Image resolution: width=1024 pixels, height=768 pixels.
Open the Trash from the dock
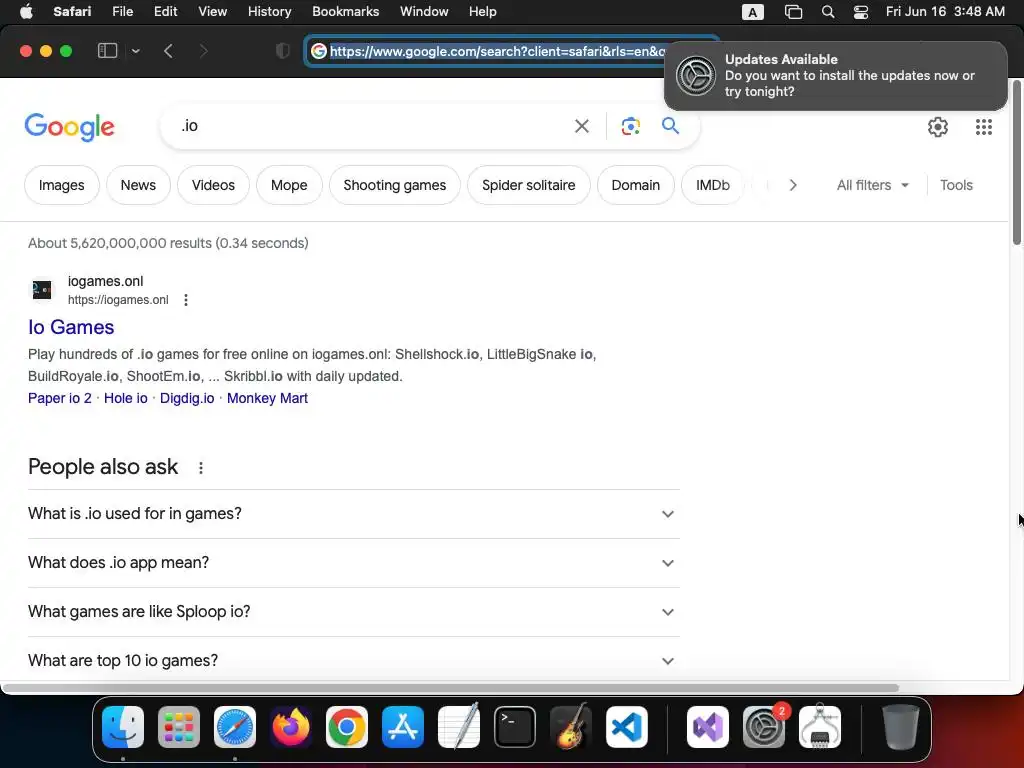pyautogui.click(x=901, y=727)
